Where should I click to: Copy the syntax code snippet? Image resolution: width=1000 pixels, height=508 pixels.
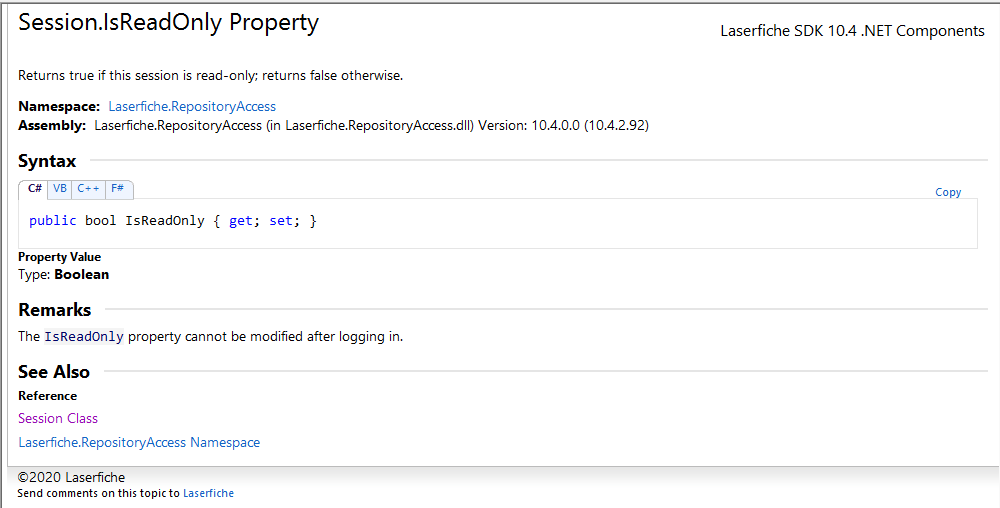pos(948,192)
